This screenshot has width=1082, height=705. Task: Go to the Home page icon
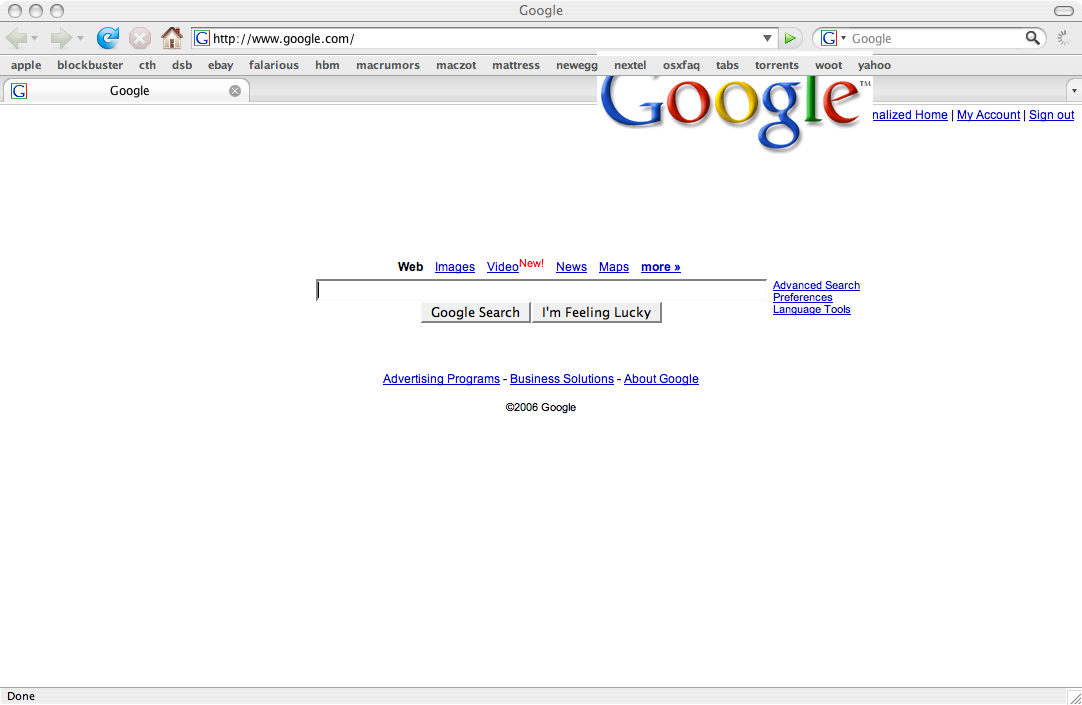[172, 38]
